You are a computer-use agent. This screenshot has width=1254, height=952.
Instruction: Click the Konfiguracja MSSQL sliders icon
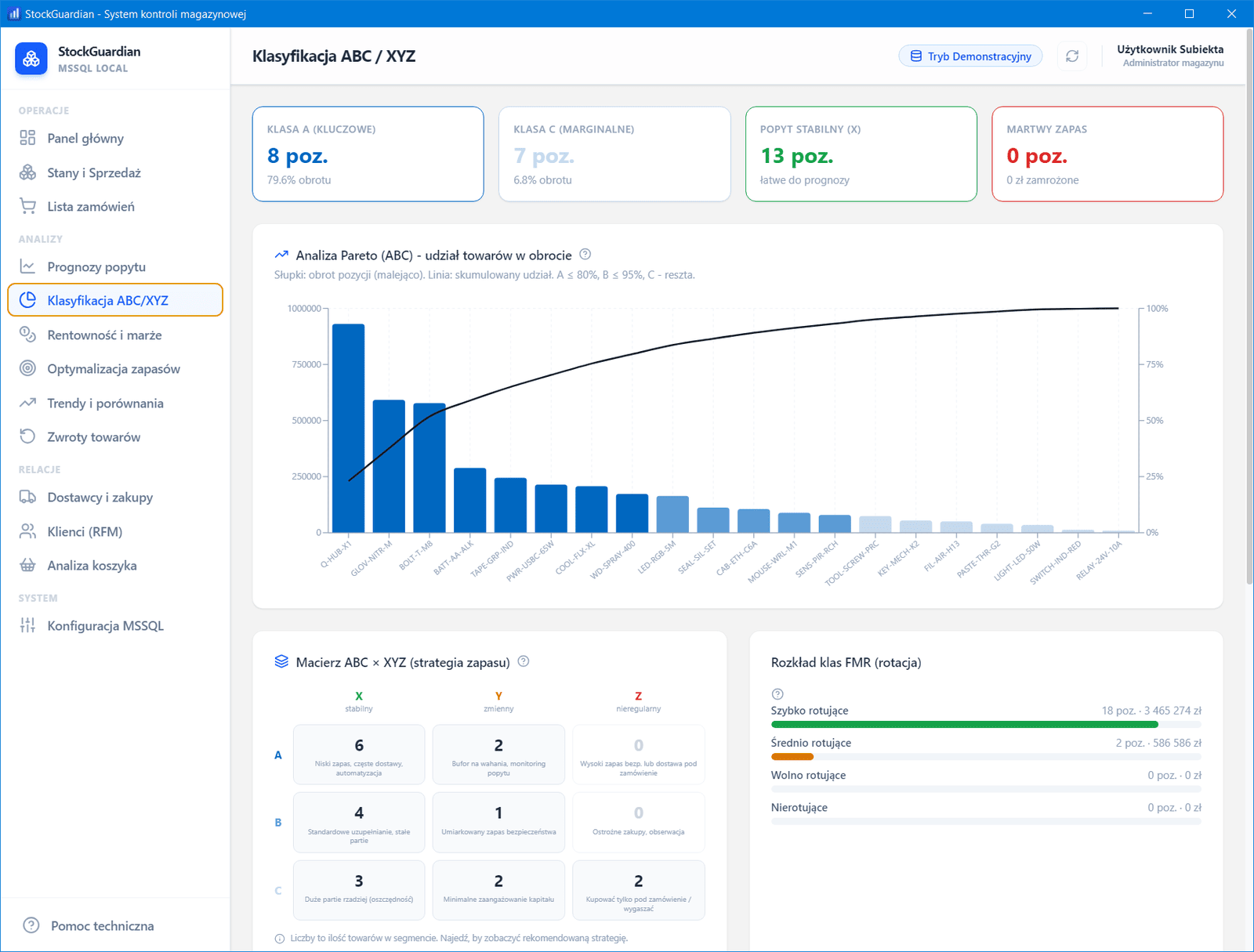[27, 625]
